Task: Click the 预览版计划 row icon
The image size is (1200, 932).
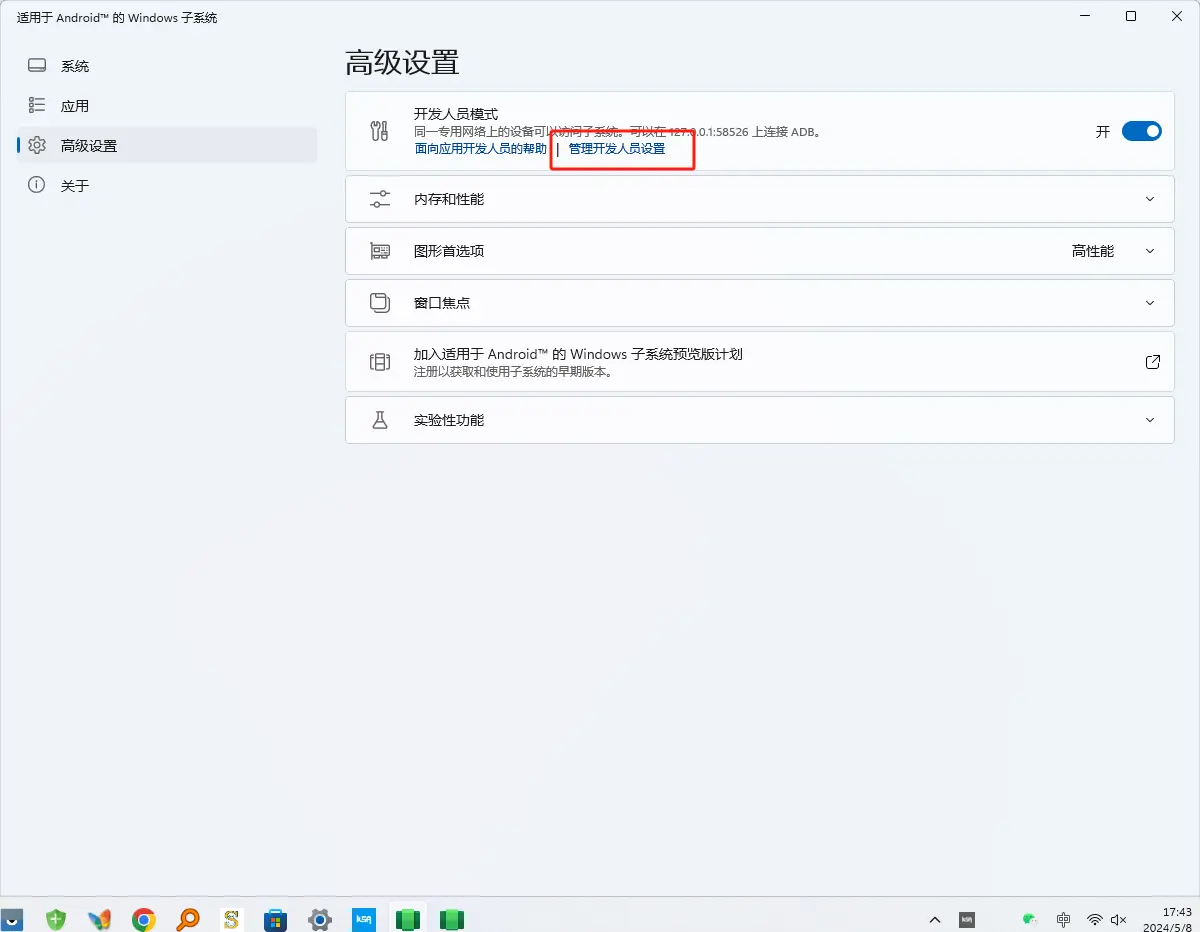Action: [380, 362]
